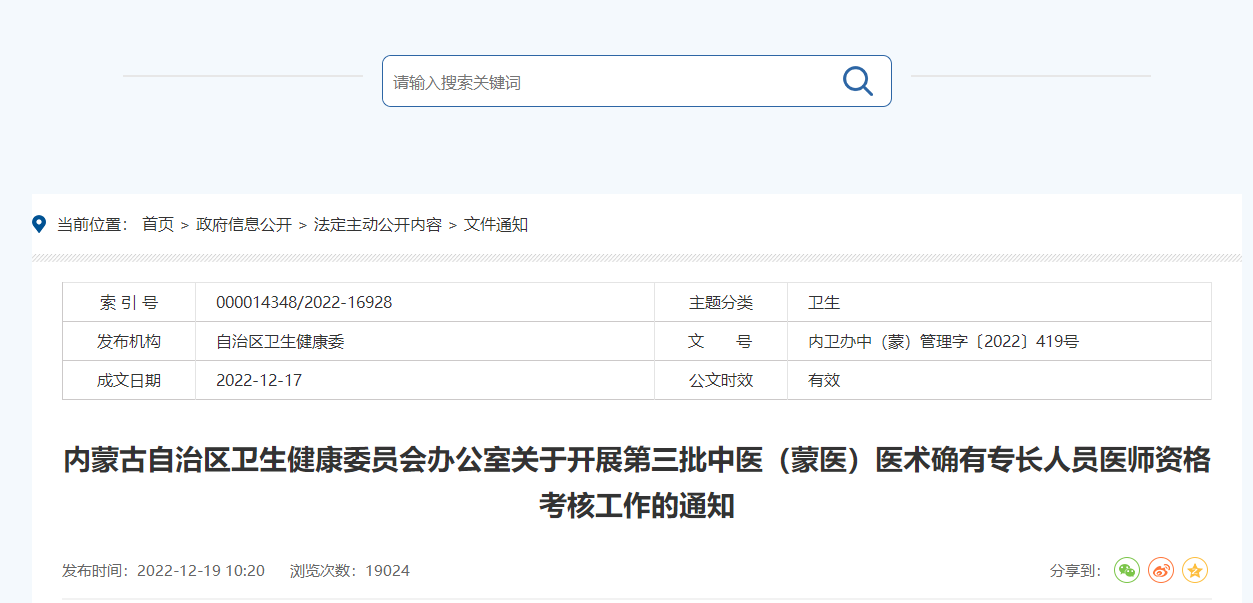1253x603 pixels.
Task: Click document number ending in 419号
Action: coord(943,341)
